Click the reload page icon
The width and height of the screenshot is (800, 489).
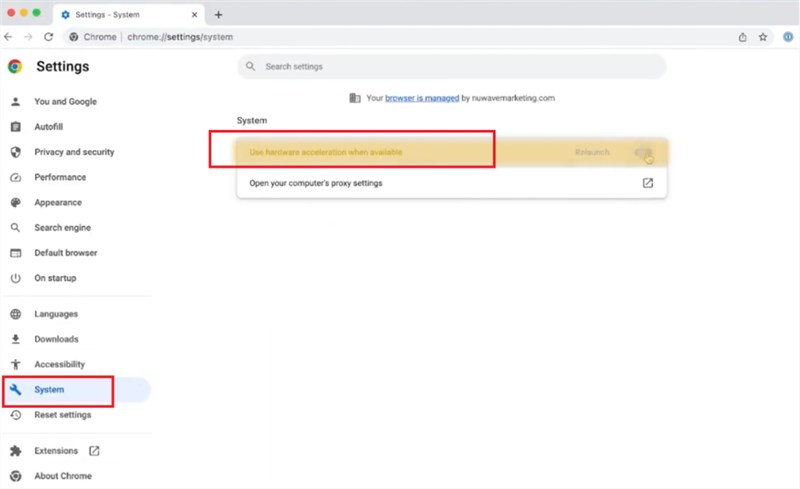(x=48, y=37)
